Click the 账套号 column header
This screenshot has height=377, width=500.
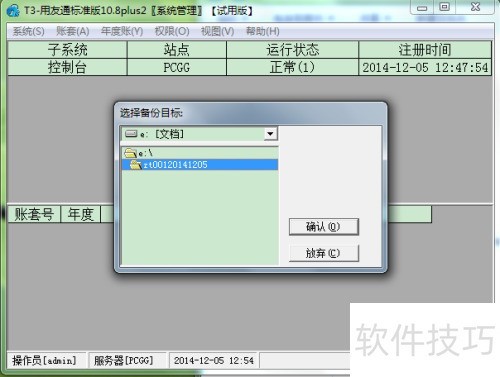(x=34, y=214)
